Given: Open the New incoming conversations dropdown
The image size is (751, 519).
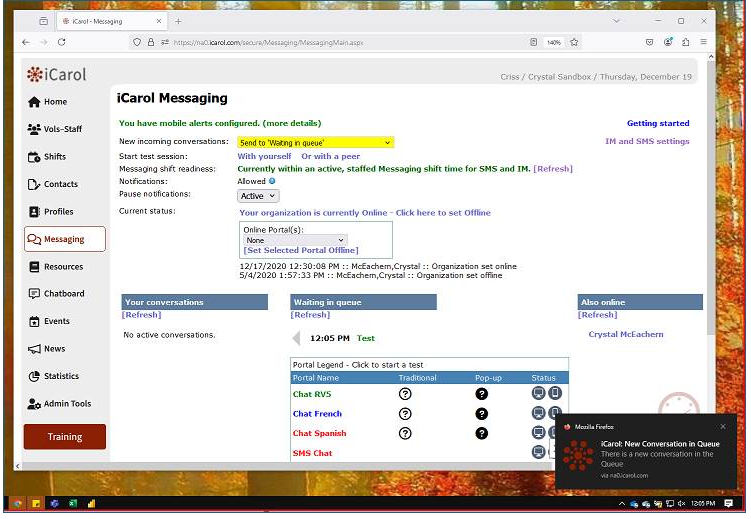Looking at the screenshot, I should (315, 143).
